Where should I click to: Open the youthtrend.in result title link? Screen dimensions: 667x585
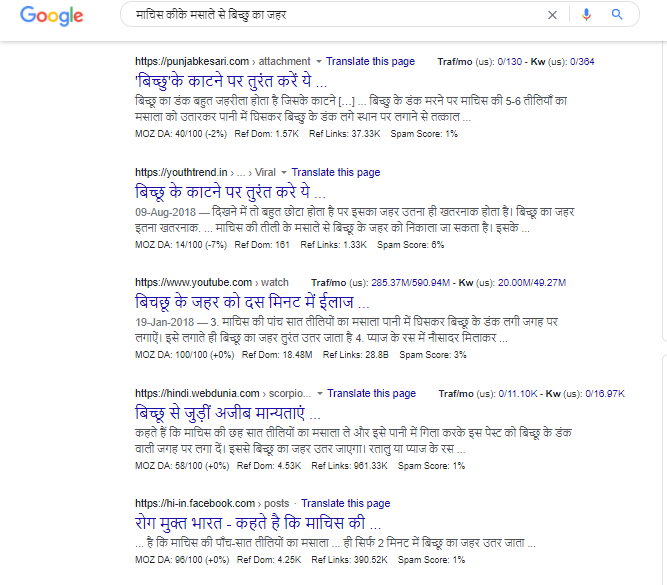pyautogui.click(x=230, y=192)
